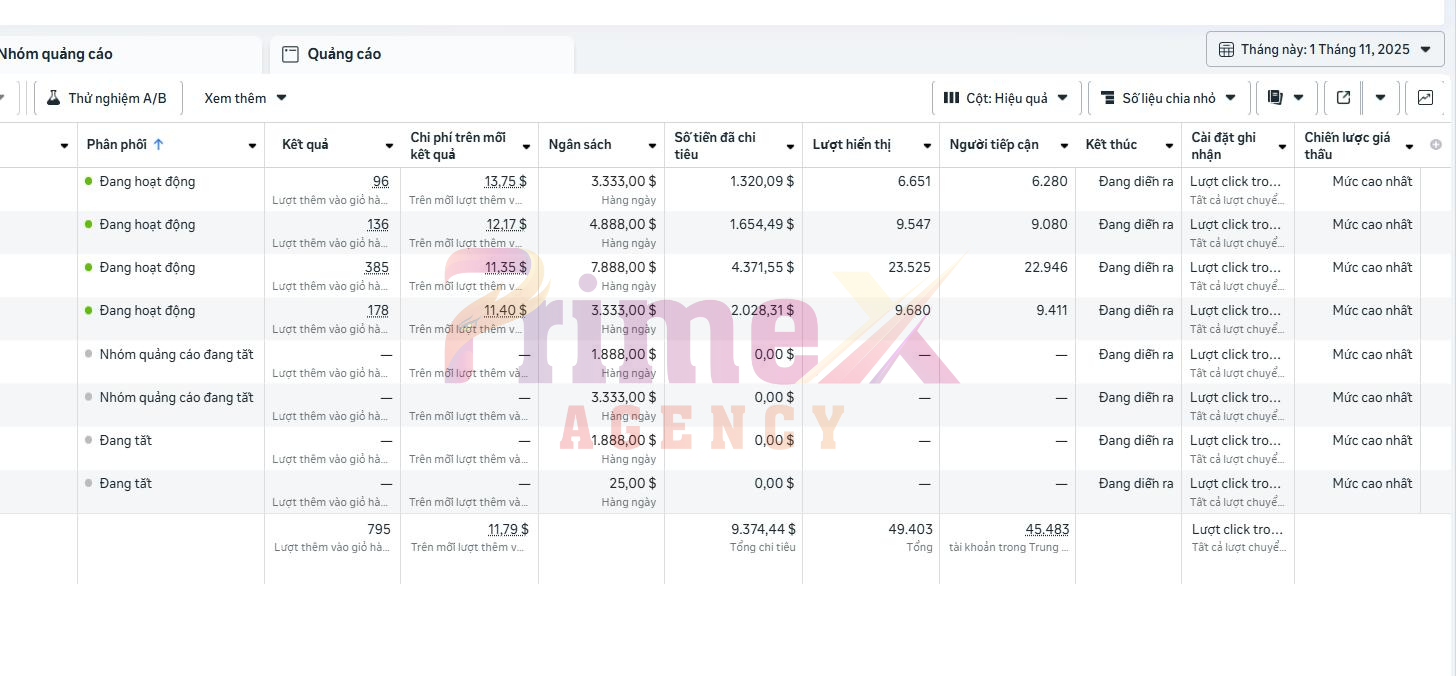Image resolution: width=1456 pixels, height=676 pixels.
Task: Click the blue sort arrow beside Phân phối
Action: pos(158,145)
